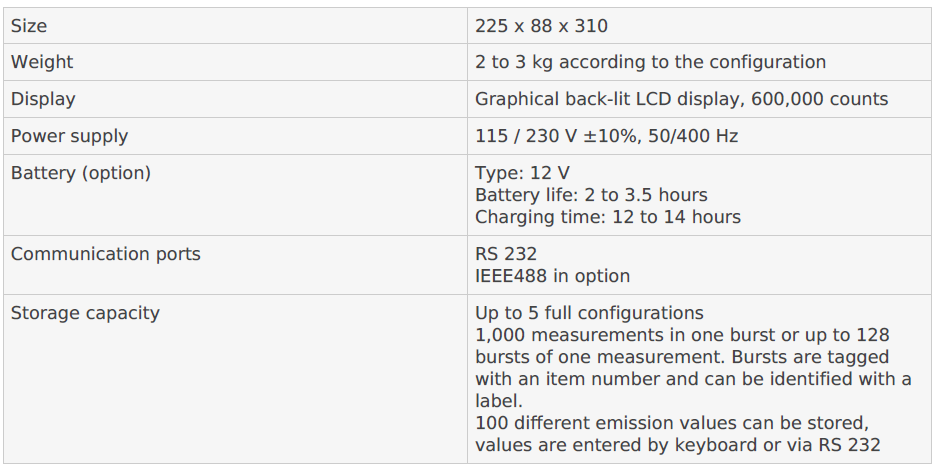Click the Weight row label
Viewport: 936px width, 467px height.
tap(42, 62)
